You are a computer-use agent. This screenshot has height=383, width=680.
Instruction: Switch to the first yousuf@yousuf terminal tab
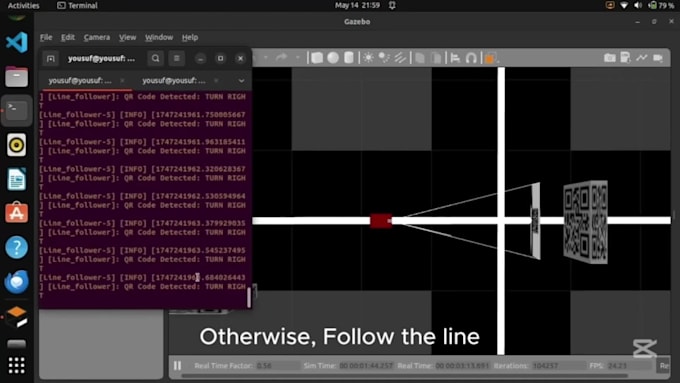point(80,81)
